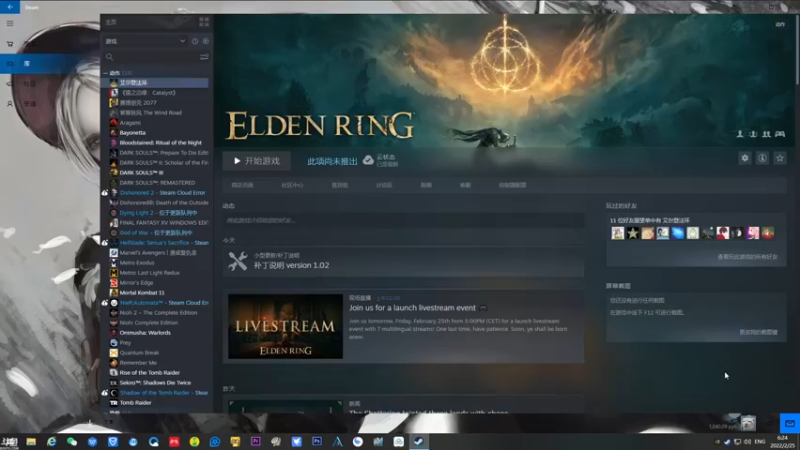
Task: Click the controller support icon on banner
Action: pyautogui.click(x=780, y=134)
